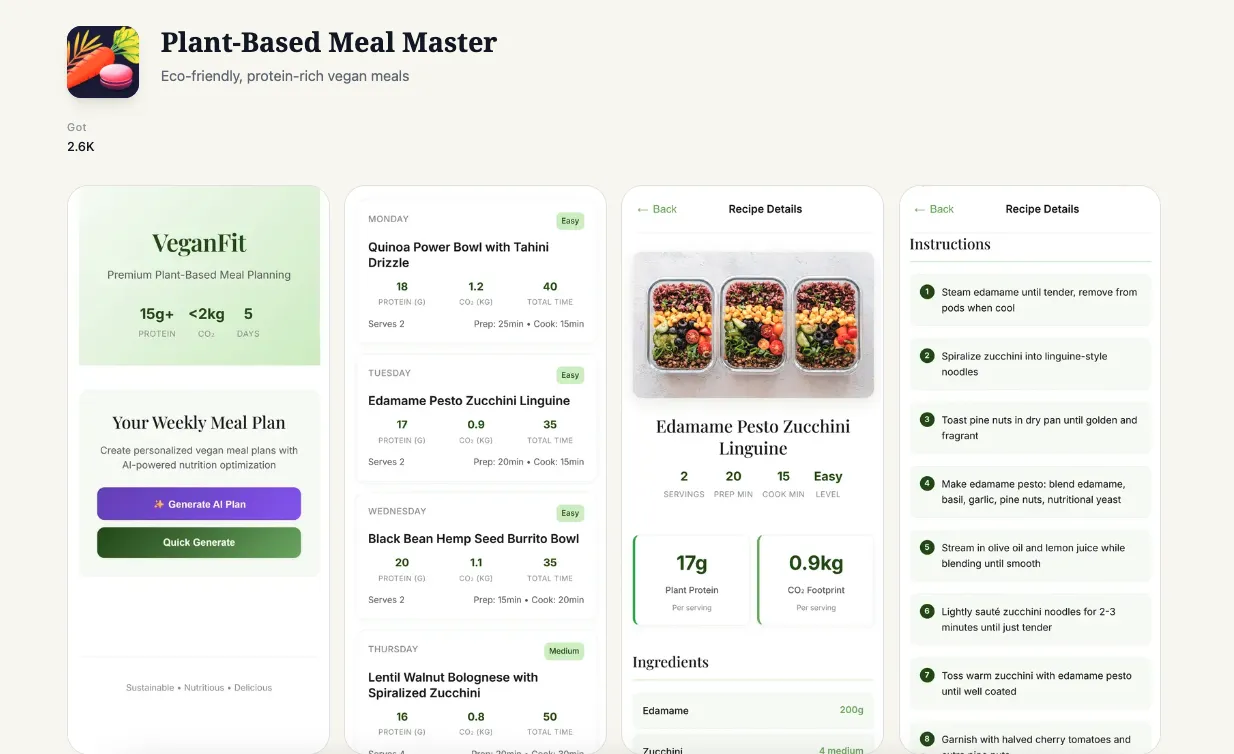The width and height of the screenshot is (1234, 754).
Task: Click the VeganFit title heading
Action: tap(199, 243)
